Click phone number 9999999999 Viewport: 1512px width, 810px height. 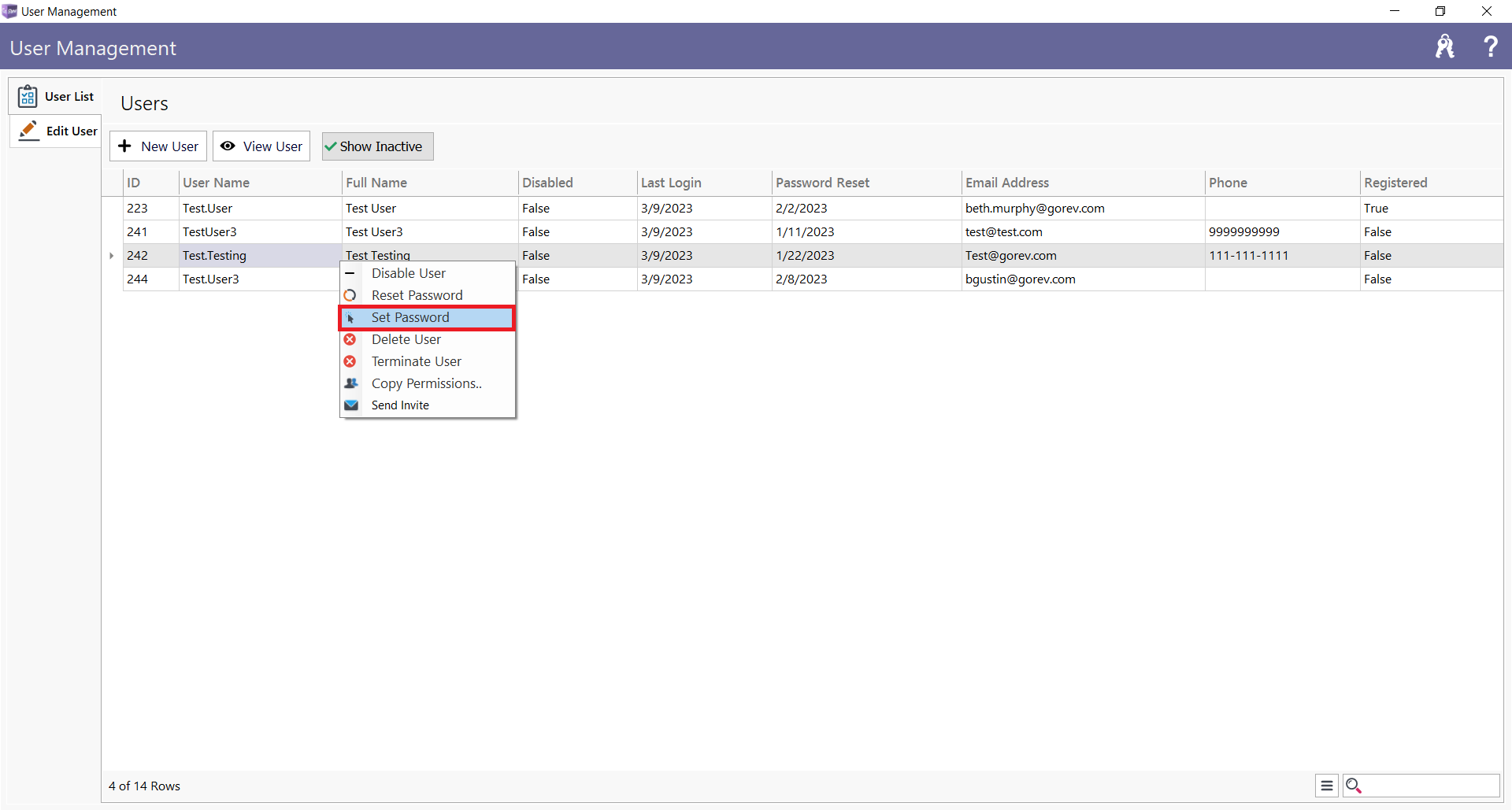point(1244,232)
